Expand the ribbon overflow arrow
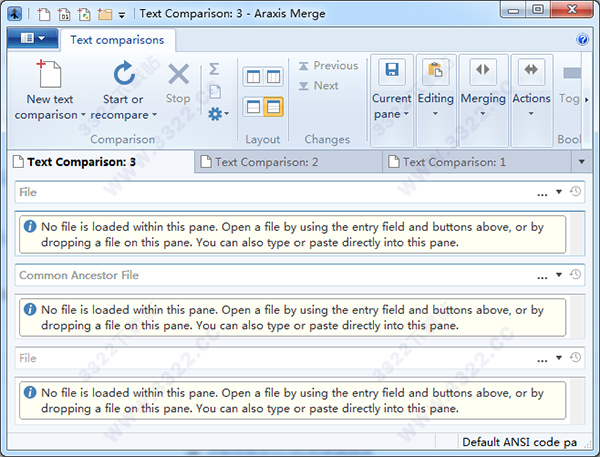The image size is (600, 457). pyautogui.click(x=587, y=100)
